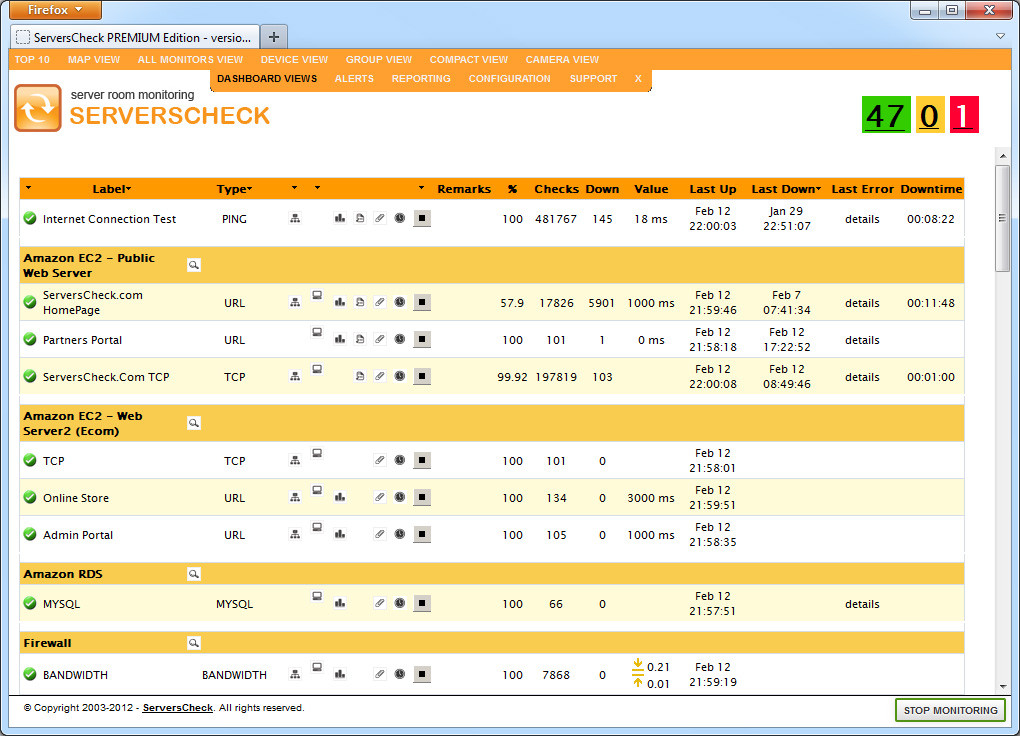
Task: Click edit pencil icon for Internet Connection Test
Action: [x=380, y=218]
